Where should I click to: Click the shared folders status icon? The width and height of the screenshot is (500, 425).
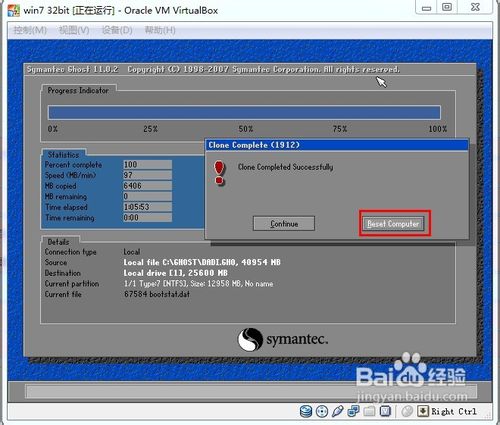[x=369, y=411]
